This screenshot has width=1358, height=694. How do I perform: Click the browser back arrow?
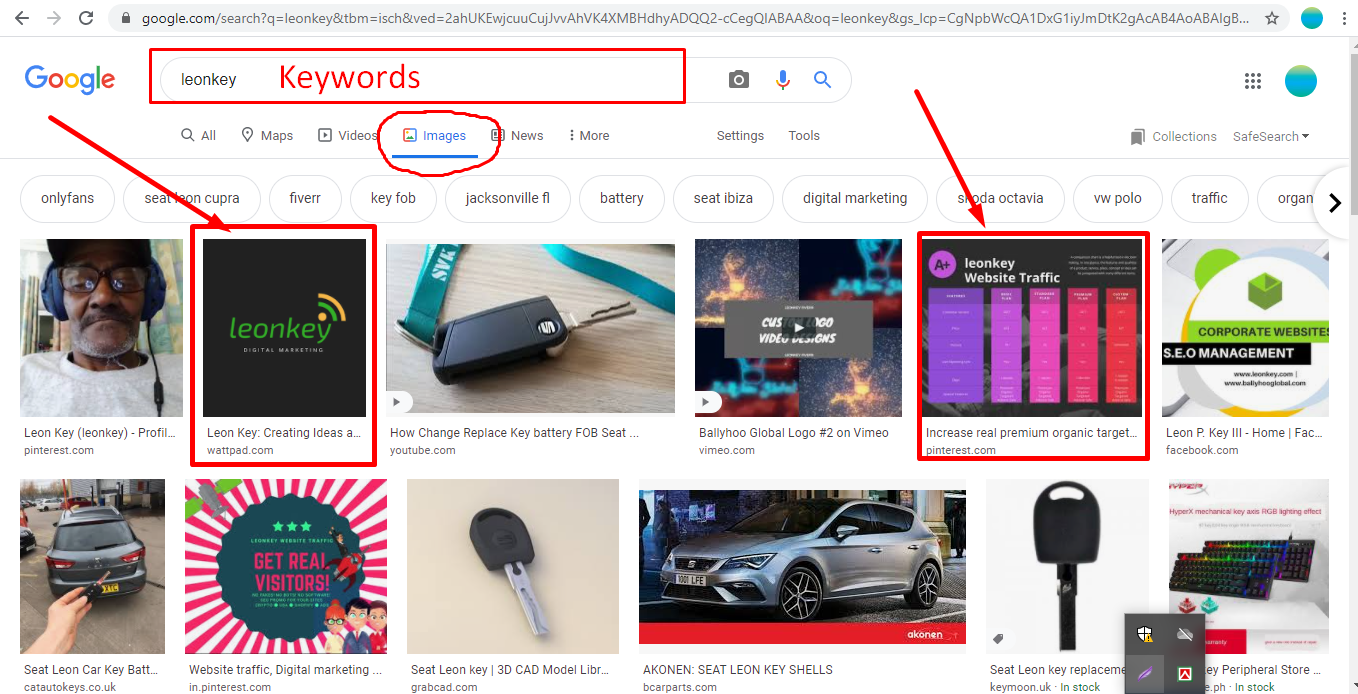click(22, 18)
